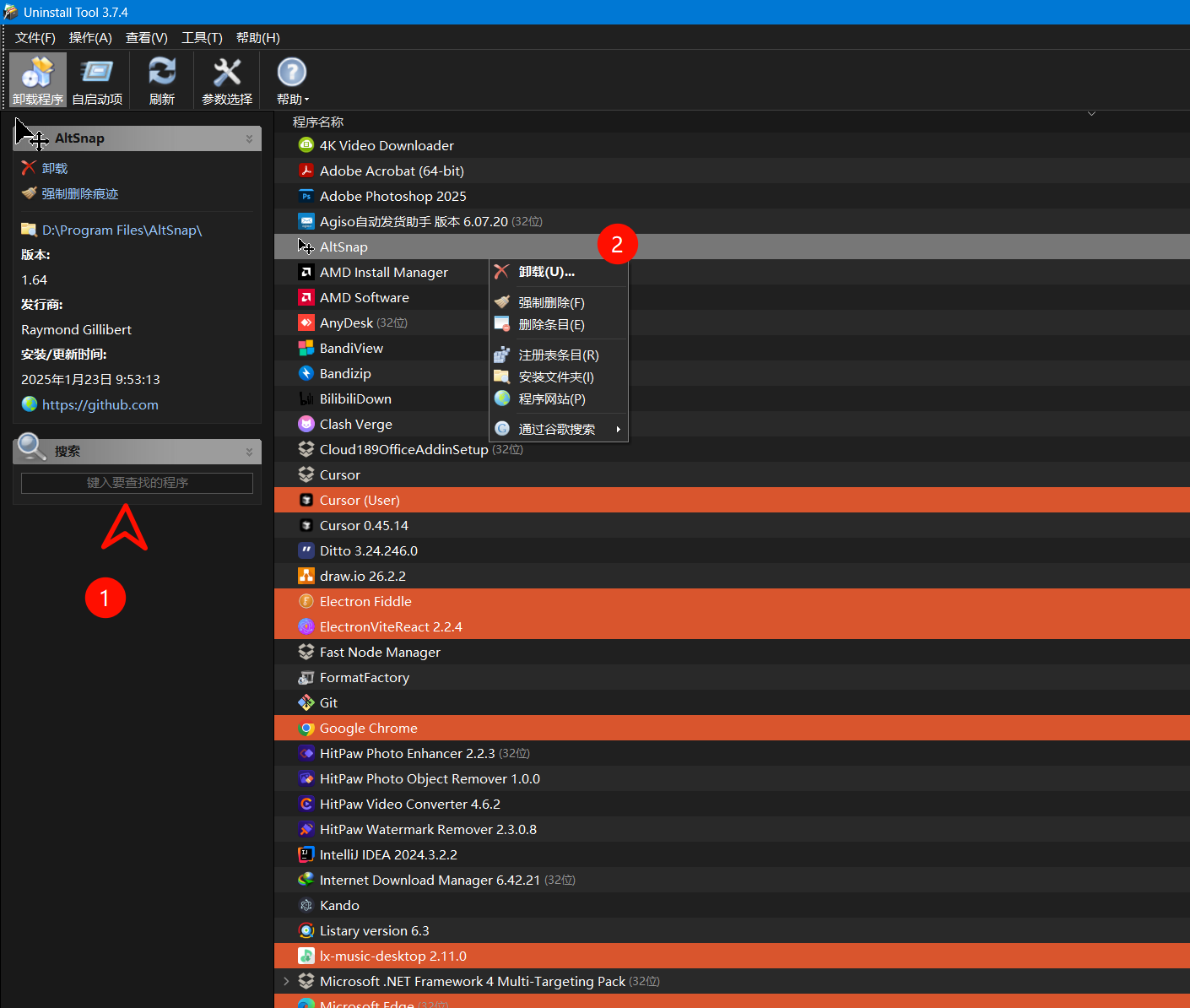
Task: Select Google Chrome icon
Action: tap(306, 728)
